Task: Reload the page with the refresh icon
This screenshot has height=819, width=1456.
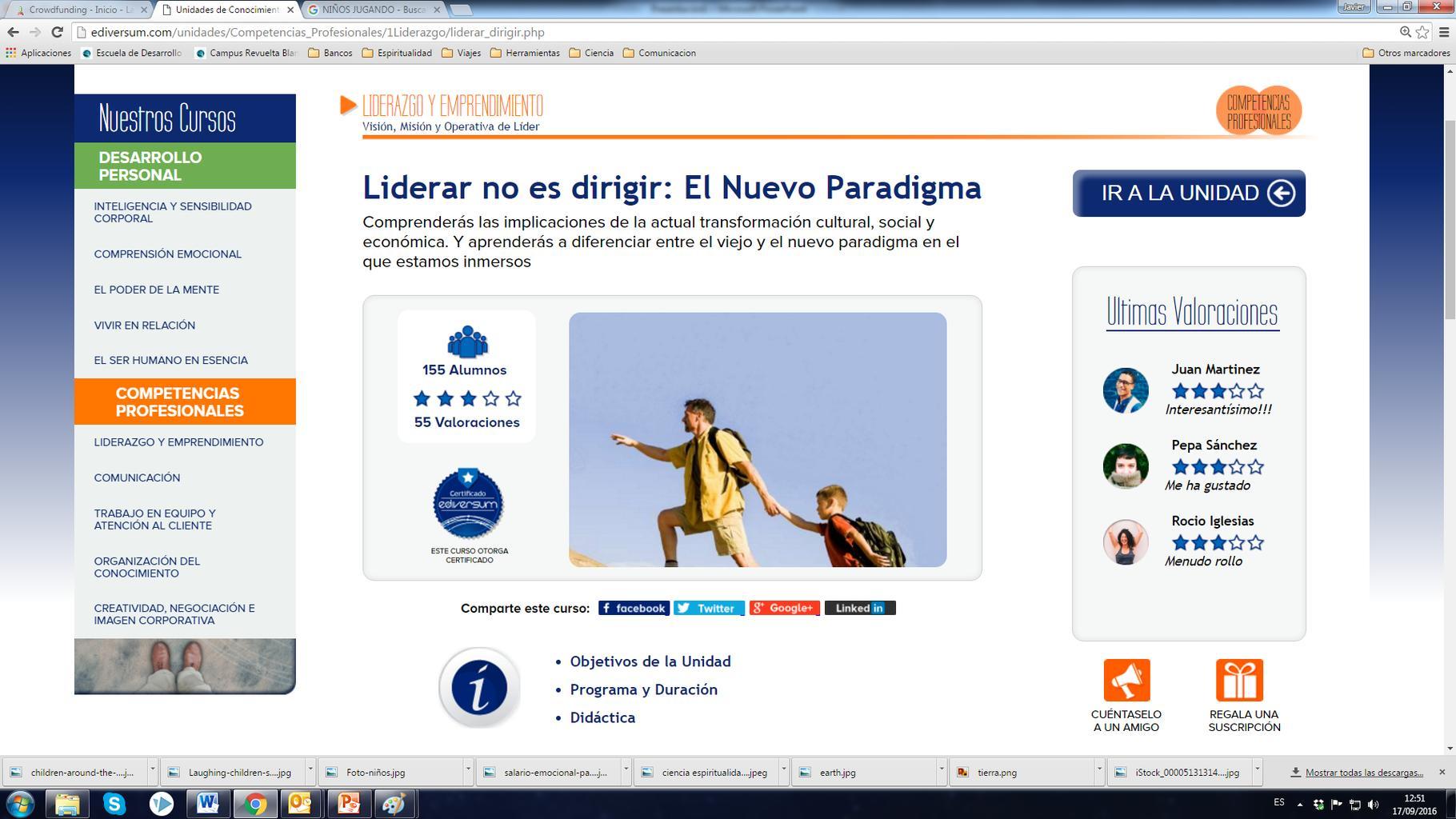Action: pyautogui.click(x=57, y=32)
